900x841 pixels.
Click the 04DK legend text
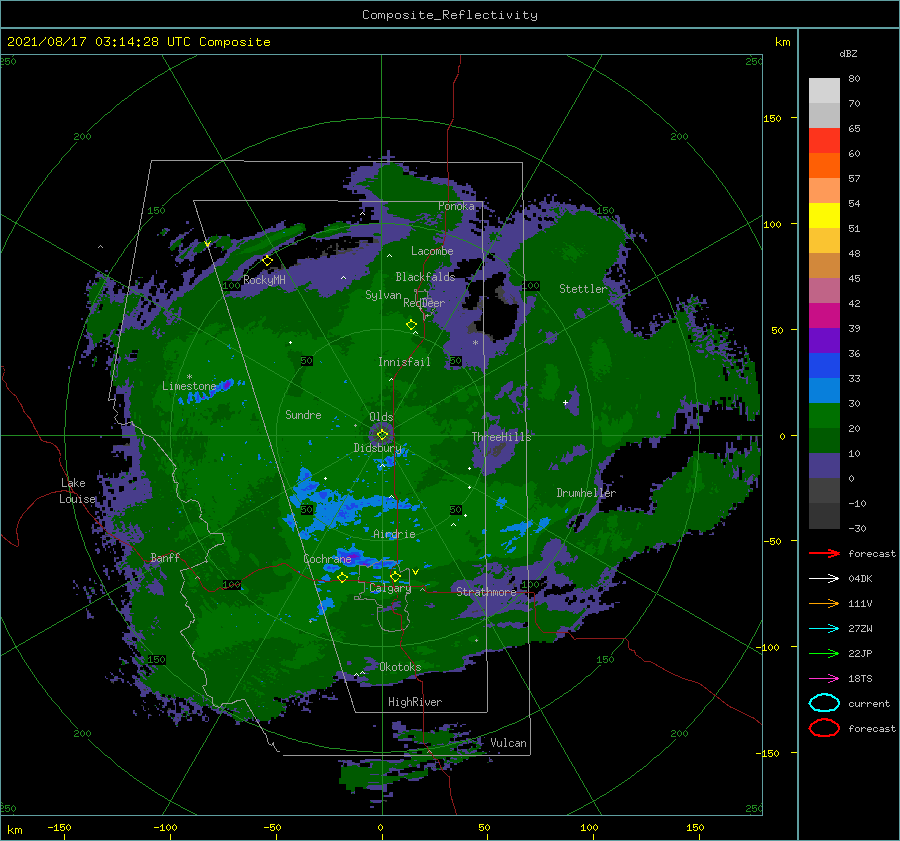[x=860, y=579]
